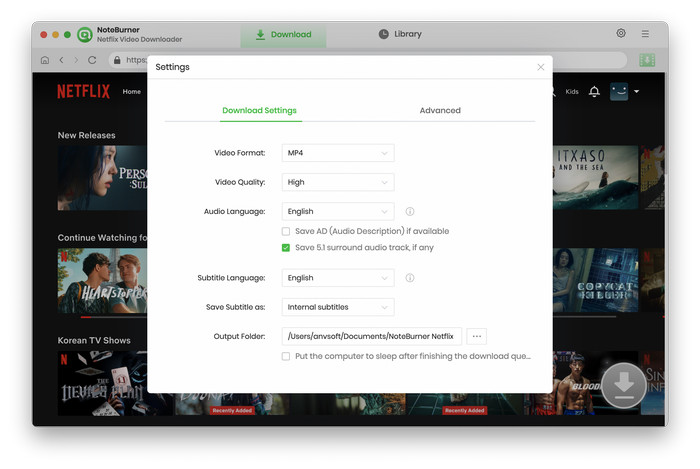700x469 pixels.
Task: Open the Subtitle Language dropdown
Action: tap(338, 278)
